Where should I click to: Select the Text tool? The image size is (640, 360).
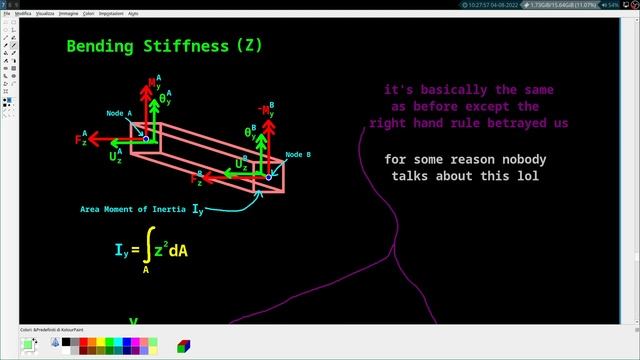[13, 30]
